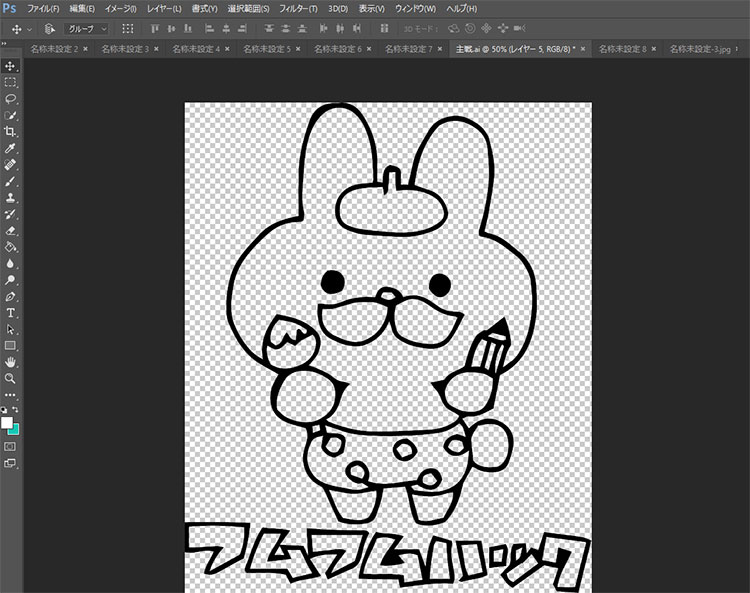
Task: Close the 名称未設定 4 document tab
Action: [227, 49]
